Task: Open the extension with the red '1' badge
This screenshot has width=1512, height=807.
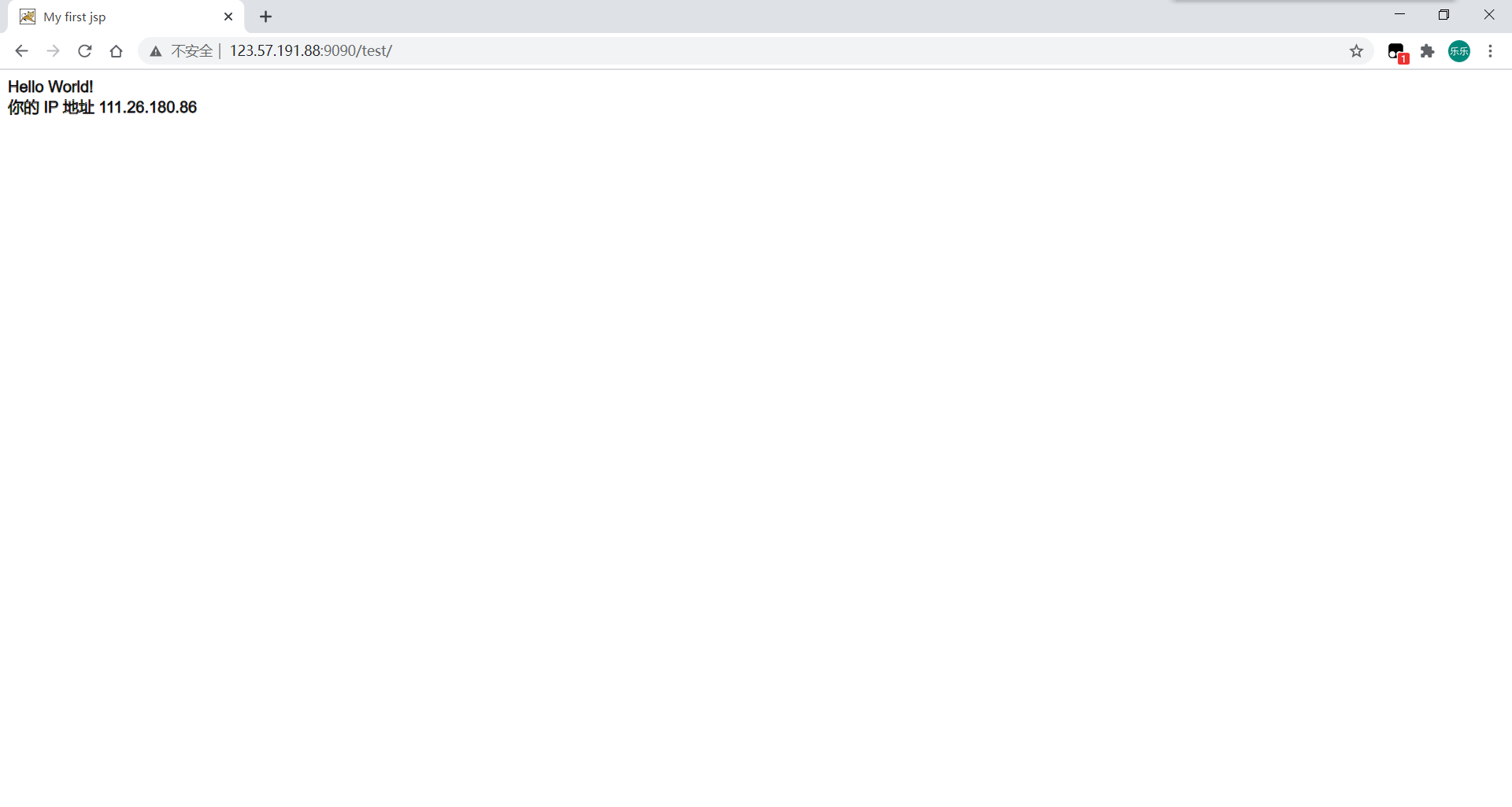Action: coord(1396,50)
